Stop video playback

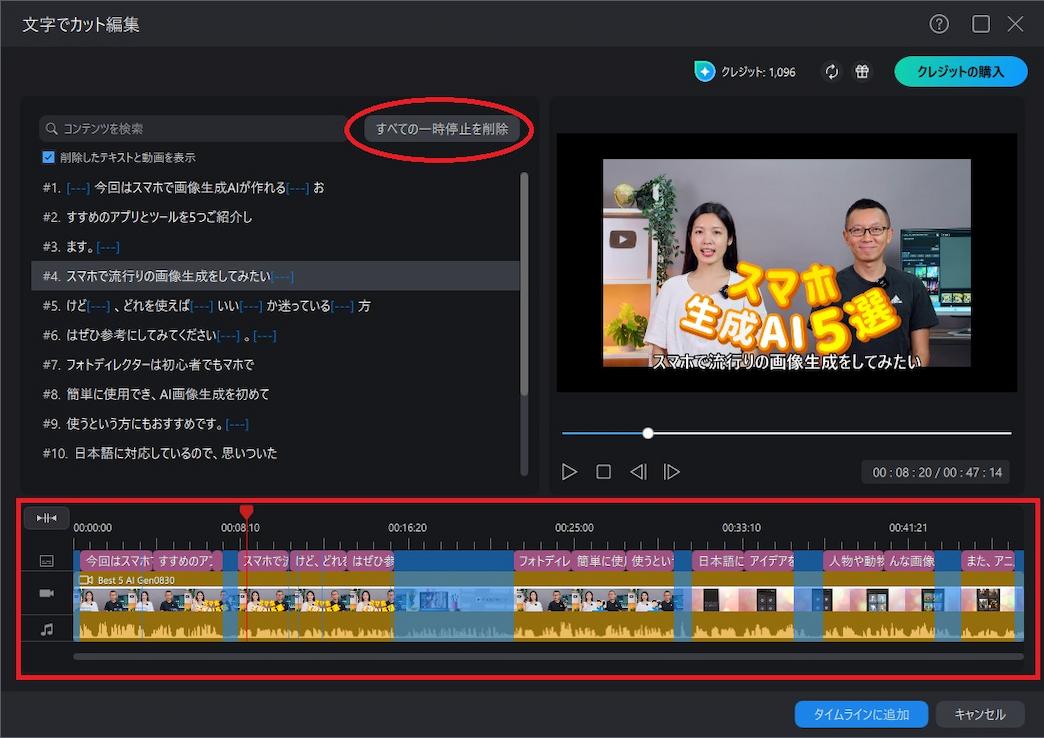604,470
